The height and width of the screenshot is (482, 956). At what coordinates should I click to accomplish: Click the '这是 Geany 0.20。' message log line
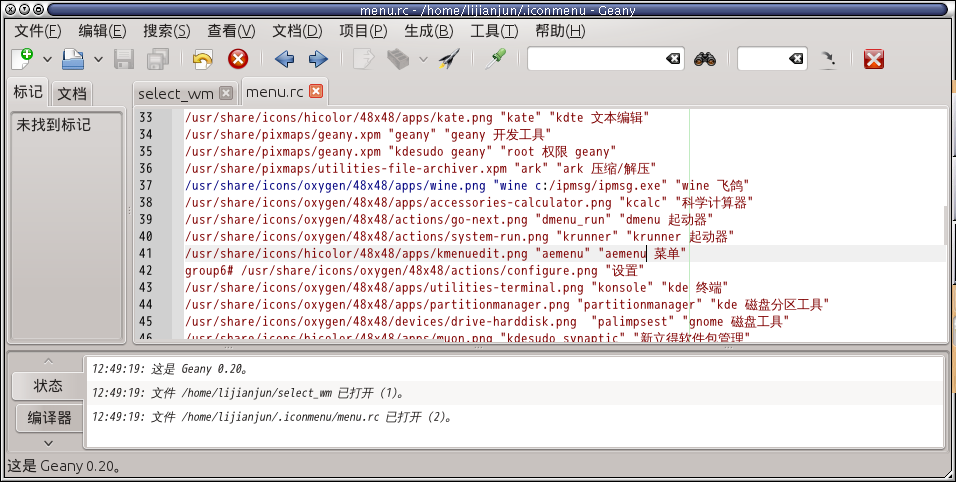(170, 369)
